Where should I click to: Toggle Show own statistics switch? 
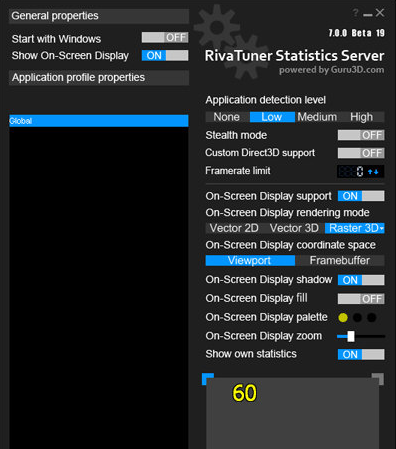(x=361, y=354)
